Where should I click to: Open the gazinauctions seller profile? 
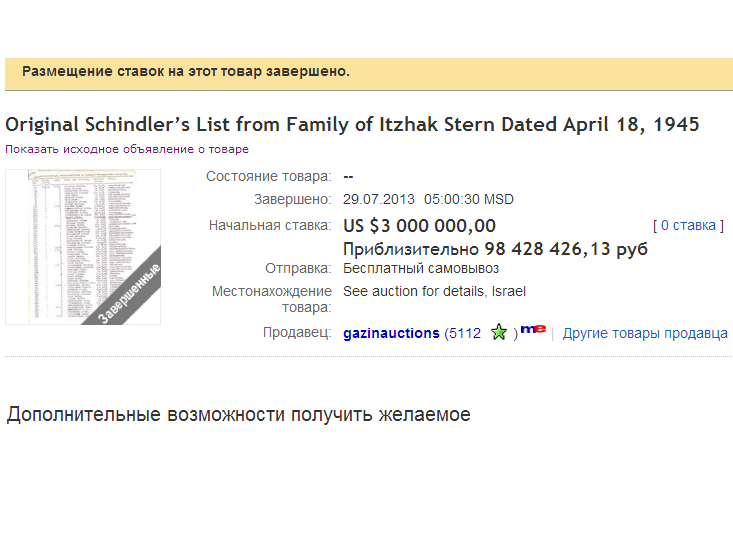click(x=391, y=333)
